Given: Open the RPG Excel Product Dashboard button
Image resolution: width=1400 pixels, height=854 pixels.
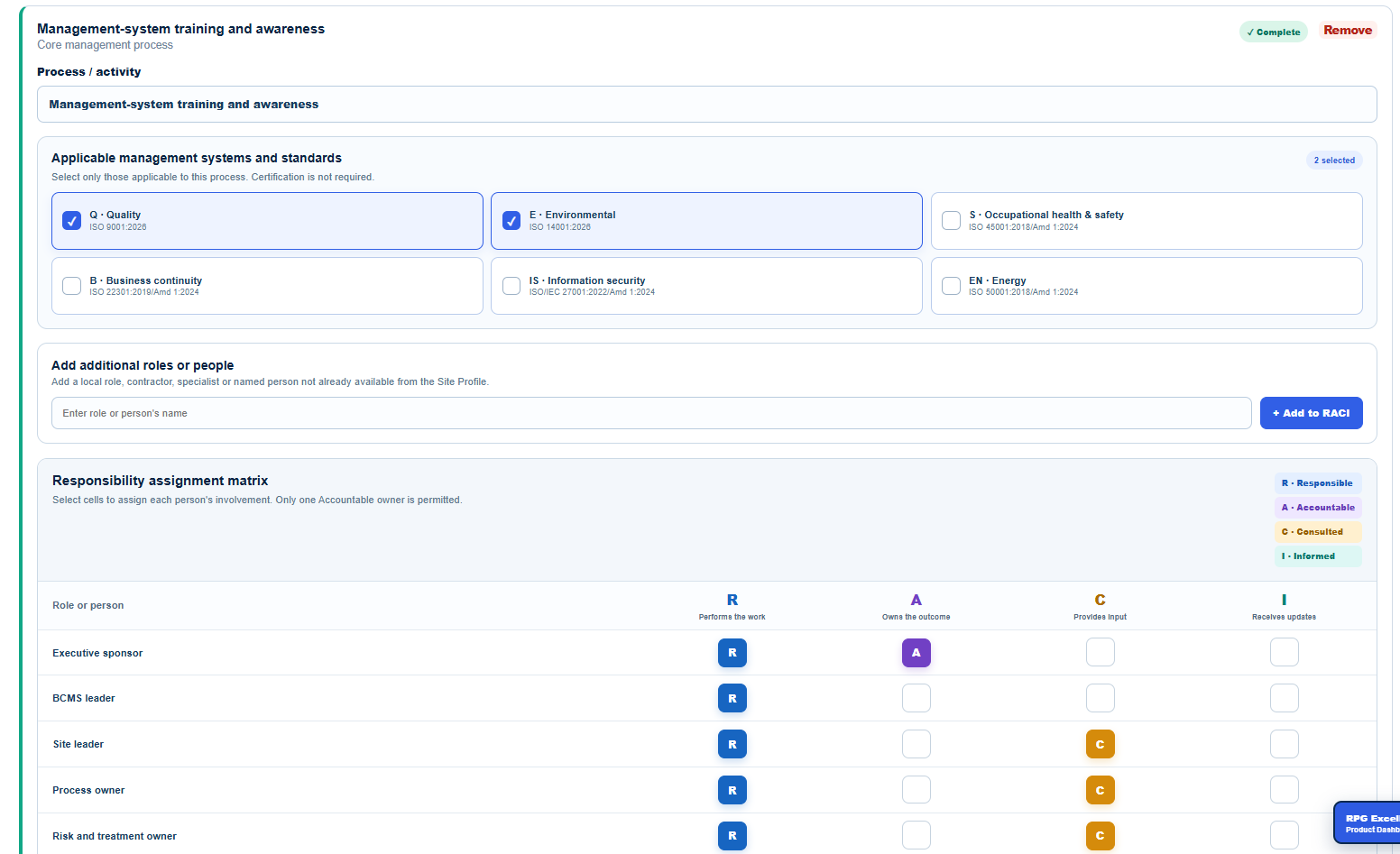Looking at the screenshot, I should point(1368,823).
